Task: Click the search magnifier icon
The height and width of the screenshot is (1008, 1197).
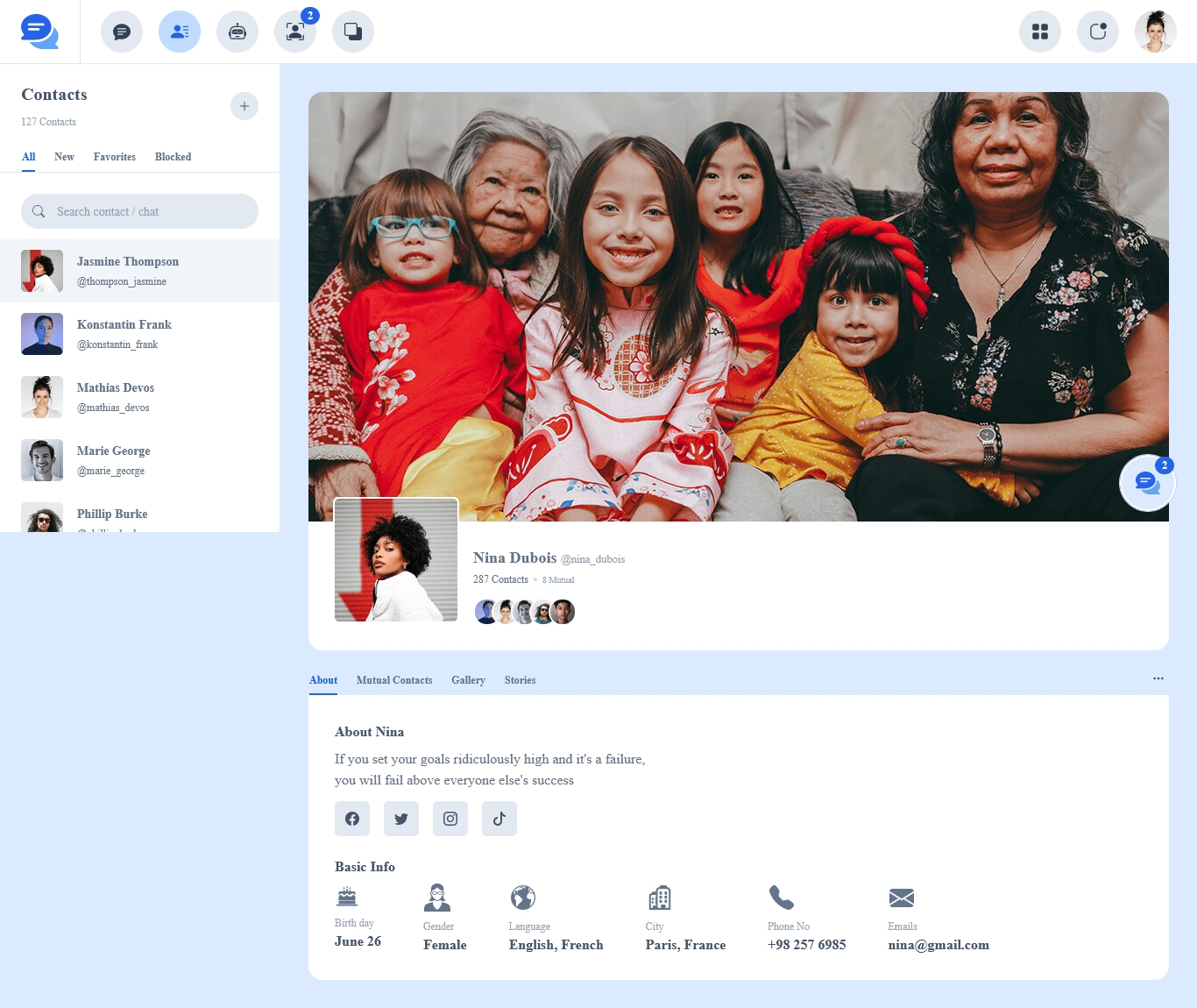Action: (39, 211)
